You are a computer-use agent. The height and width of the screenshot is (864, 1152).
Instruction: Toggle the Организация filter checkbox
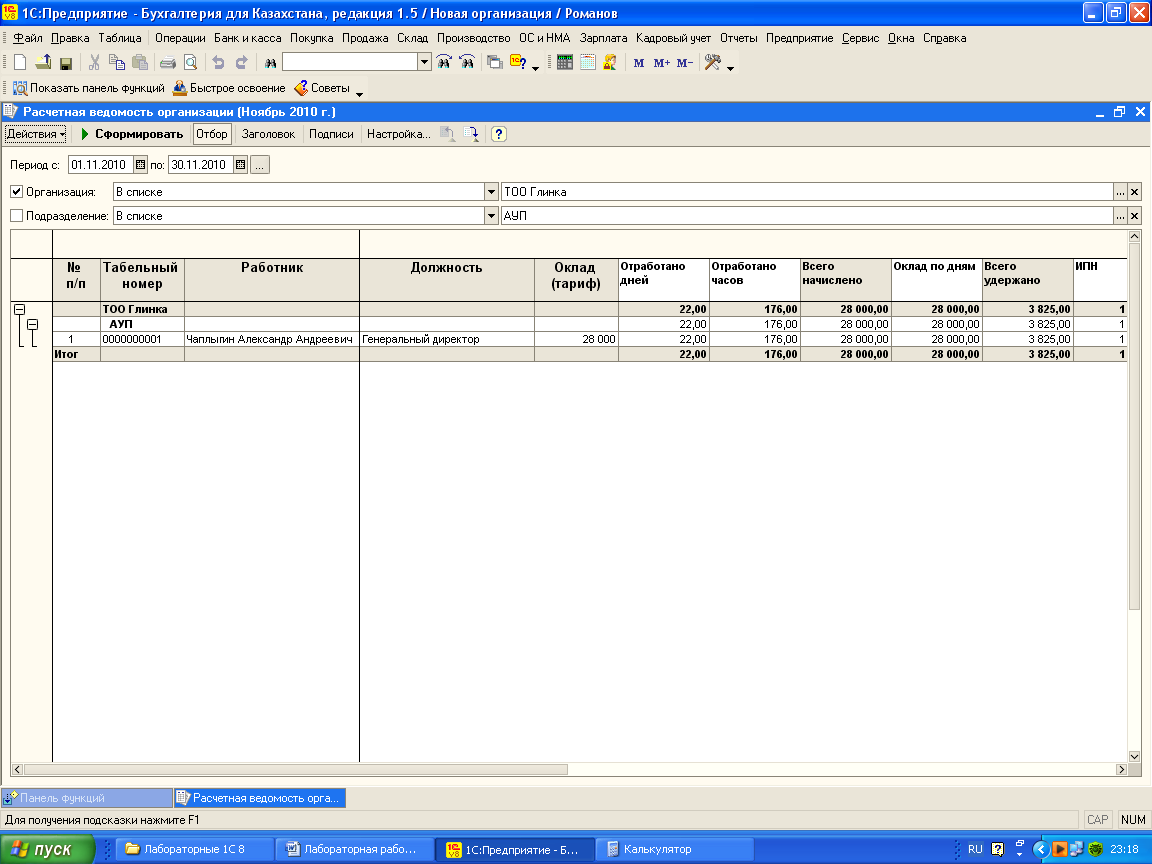point(17,192)
